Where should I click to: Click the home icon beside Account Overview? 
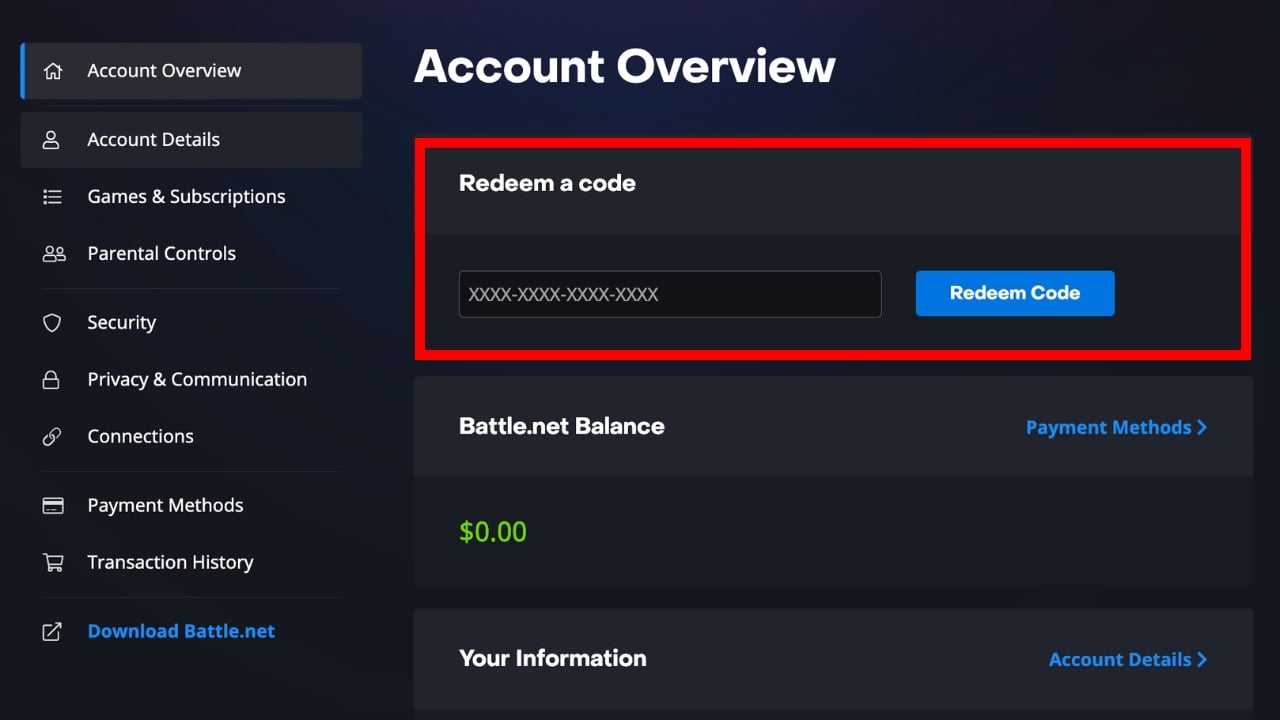53,71
